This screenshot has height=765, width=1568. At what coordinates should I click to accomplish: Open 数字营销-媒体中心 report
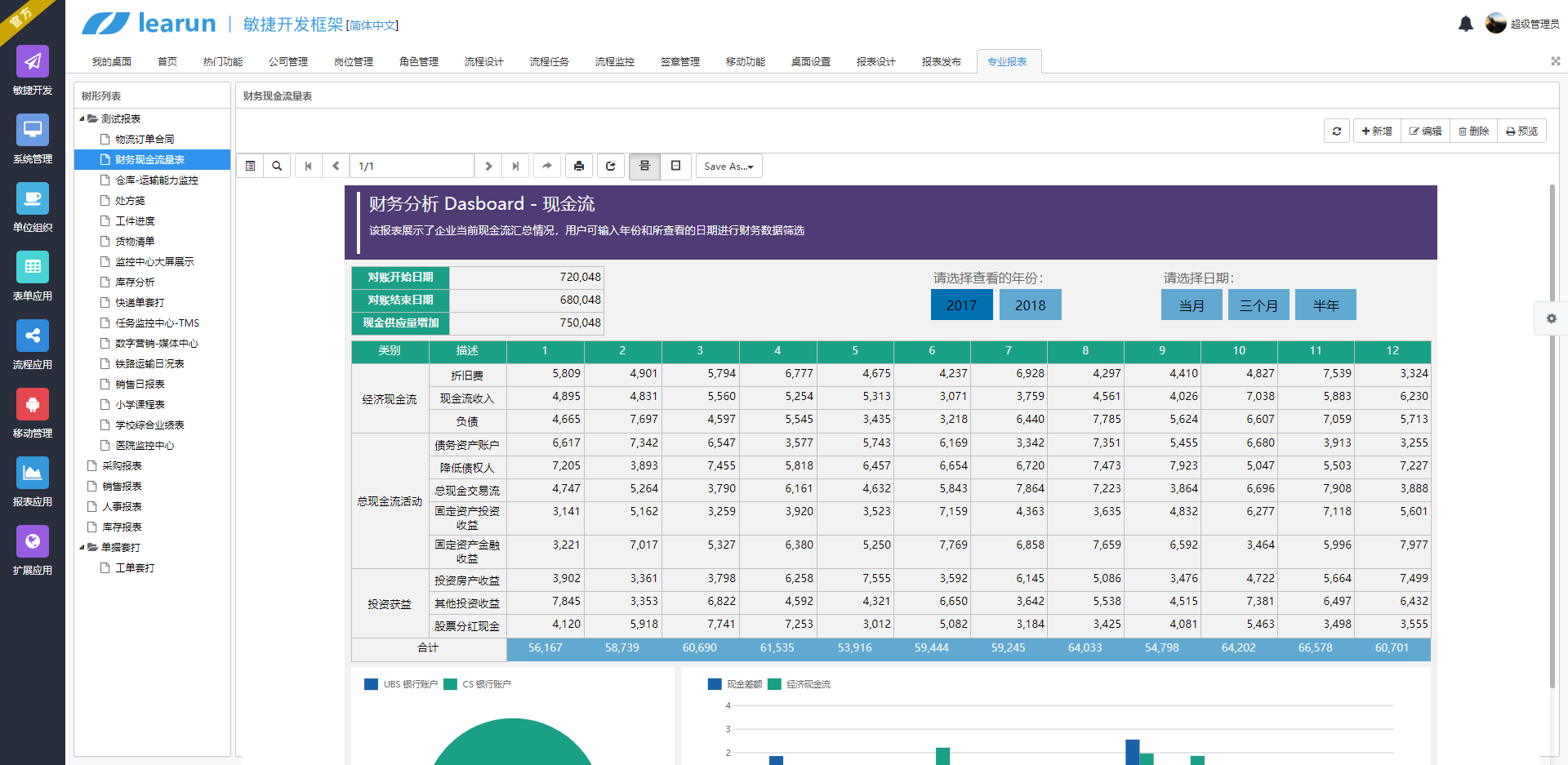point(157,343)
